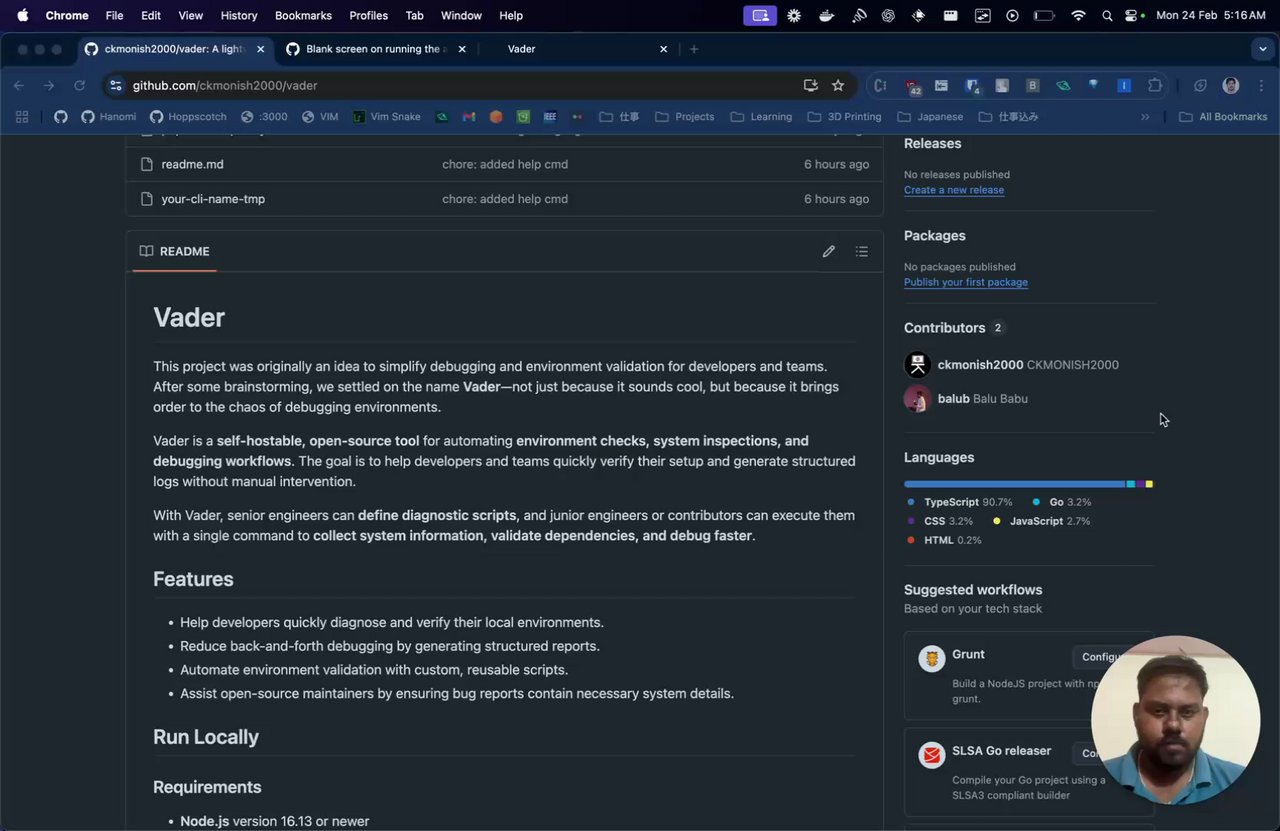Open the 3D Printing bookmark folder
The image size is (1280, 831).
844,117
